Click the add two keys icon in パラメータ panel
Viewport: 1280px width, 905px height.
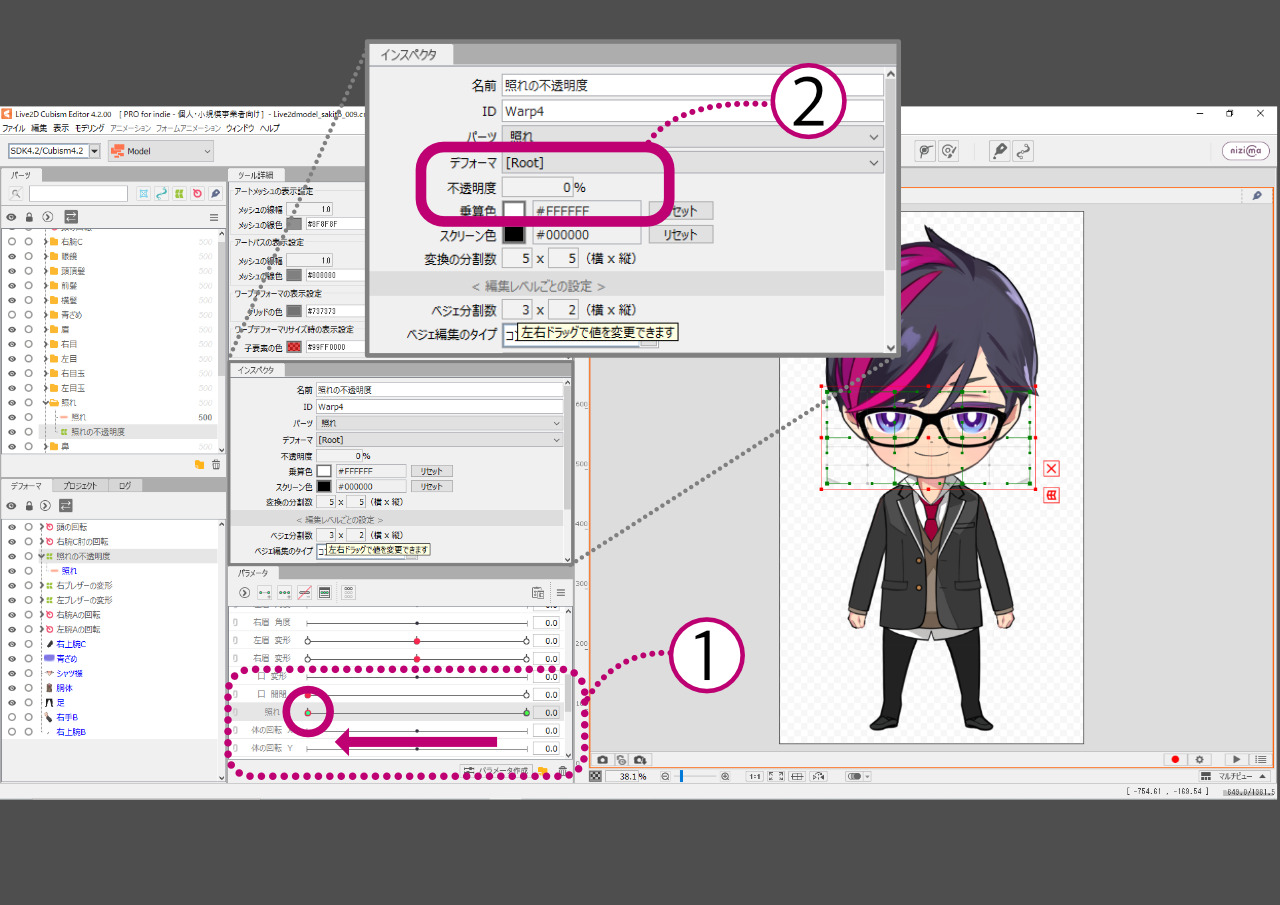[264, 592]
